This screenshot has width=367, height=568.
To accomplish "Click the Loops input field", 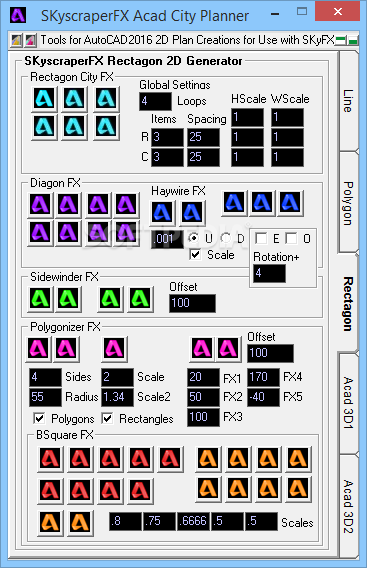I will 155,101.
